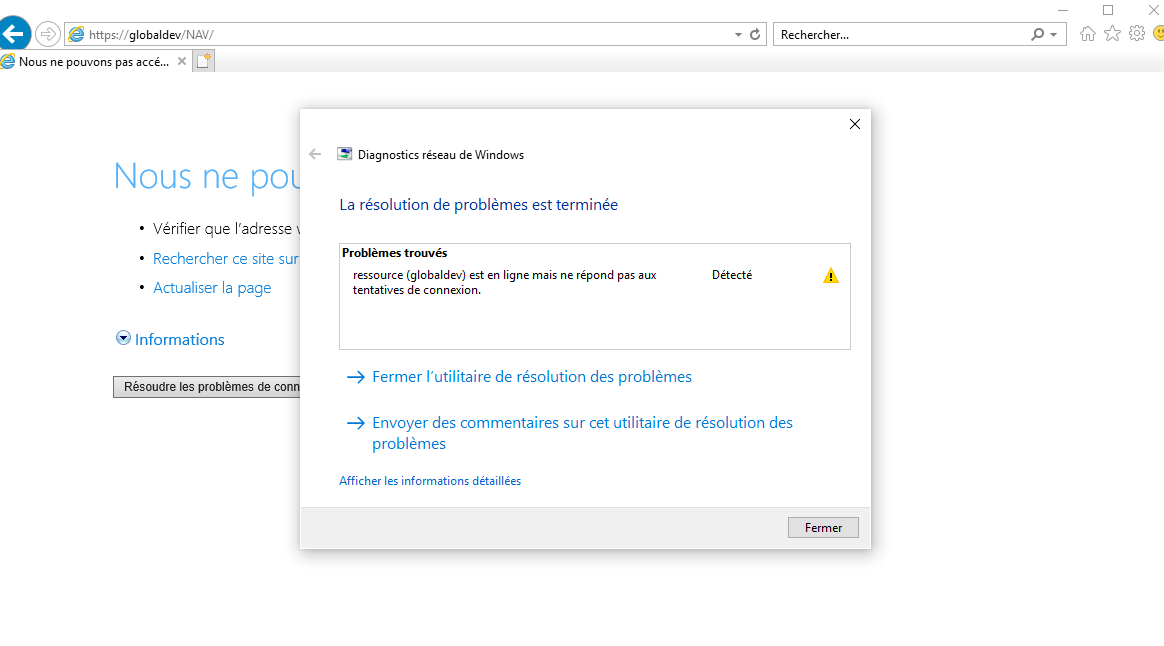Click 'Actualiser la page' link

[212, 287]
